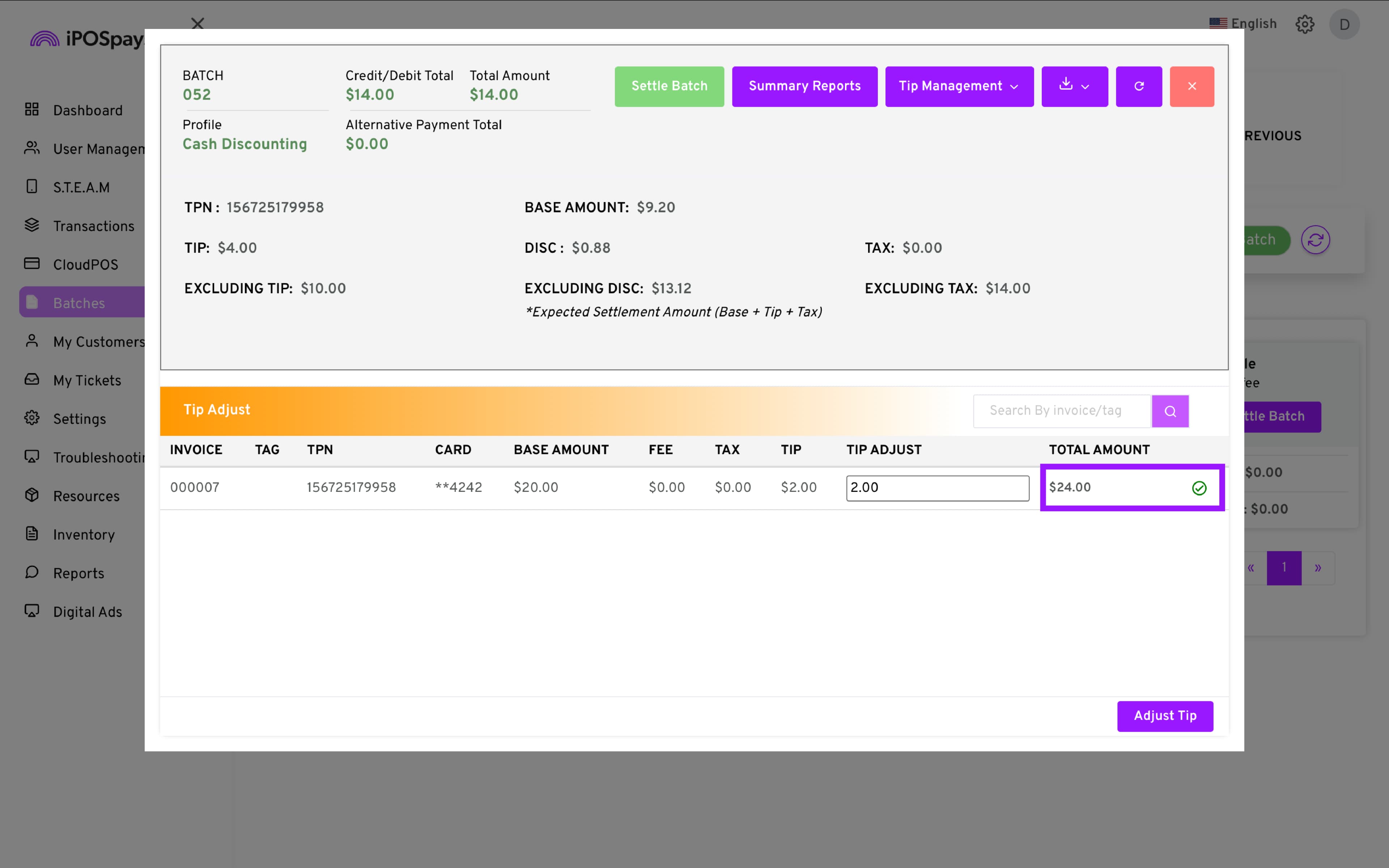Image resolution: width=1389 pixels, height=868 pixels.
Task: Open the English language selector
Action: (1243, 24)
